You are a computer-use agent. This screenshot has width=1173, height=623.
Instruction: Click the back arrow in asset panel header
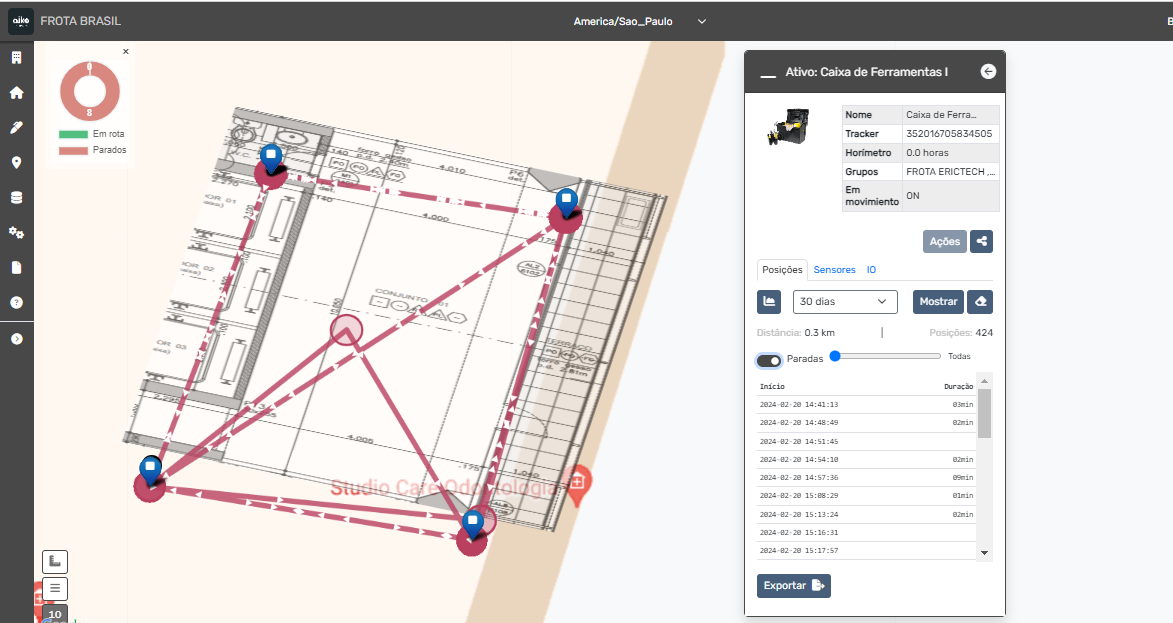988,72
